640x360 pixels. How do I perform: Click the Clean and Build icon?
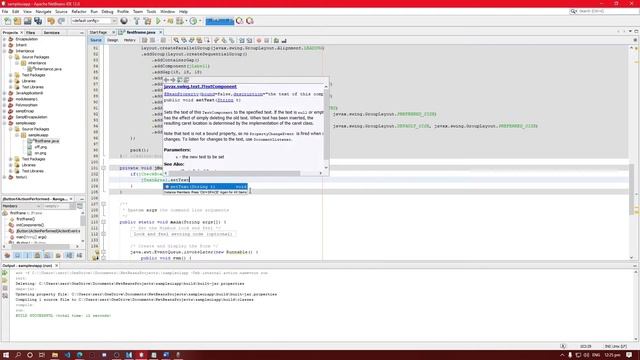tap(147, 21)
